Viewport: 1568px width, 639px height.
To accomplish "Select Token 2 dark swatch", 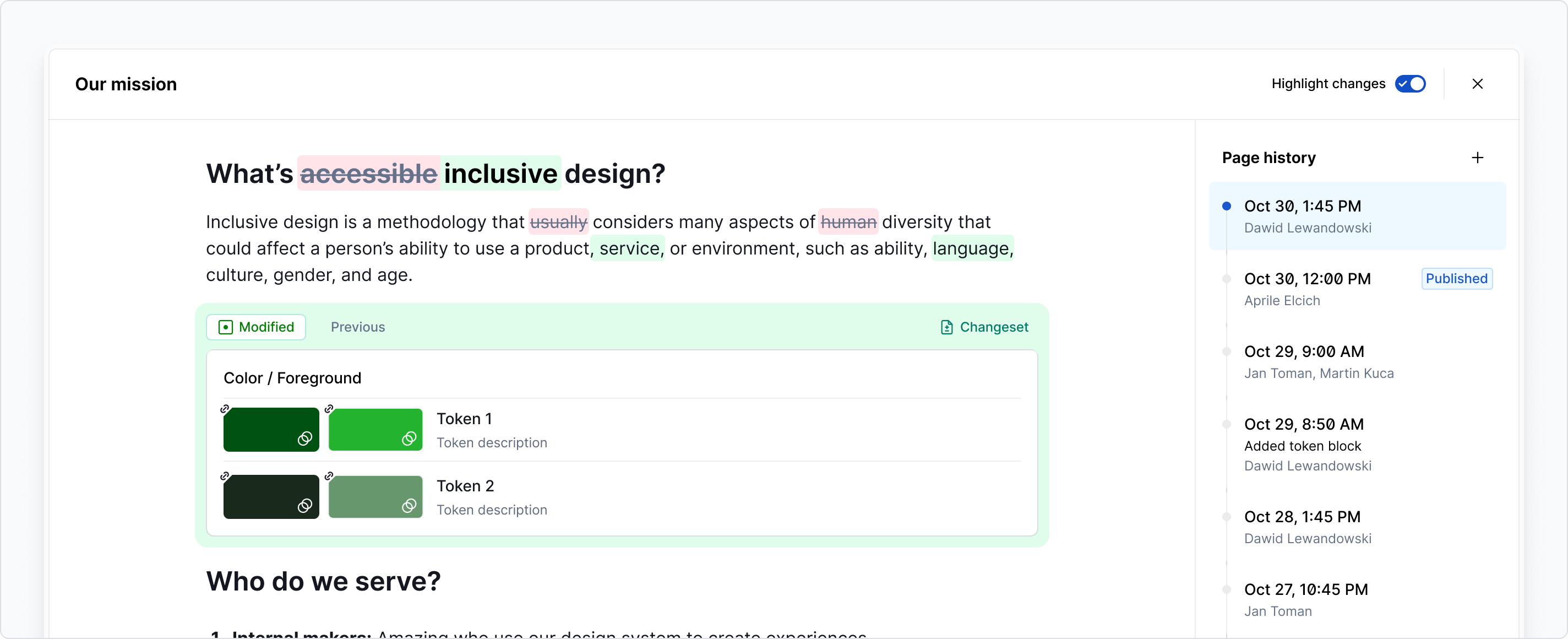I will pos(271,496).
